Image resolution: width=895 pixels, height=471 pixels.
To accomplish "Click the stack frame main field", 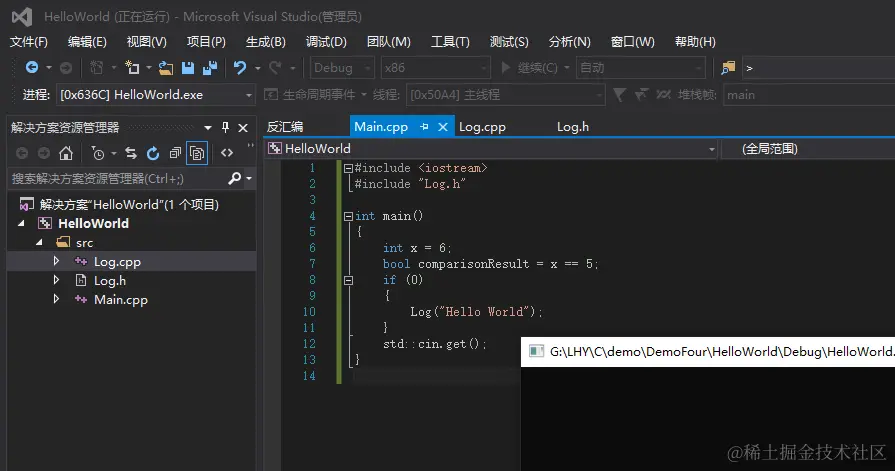I will 809,95.
